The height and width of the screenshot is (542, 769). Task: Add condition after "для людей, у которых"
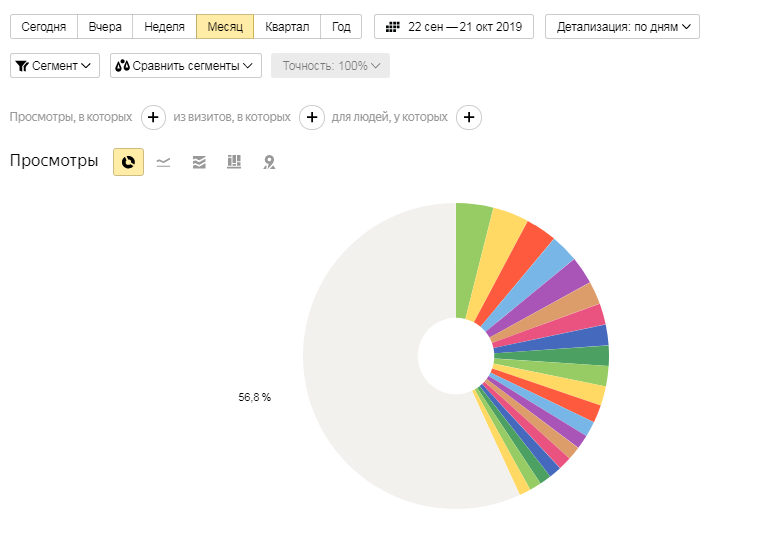click(x=469, y=118)
